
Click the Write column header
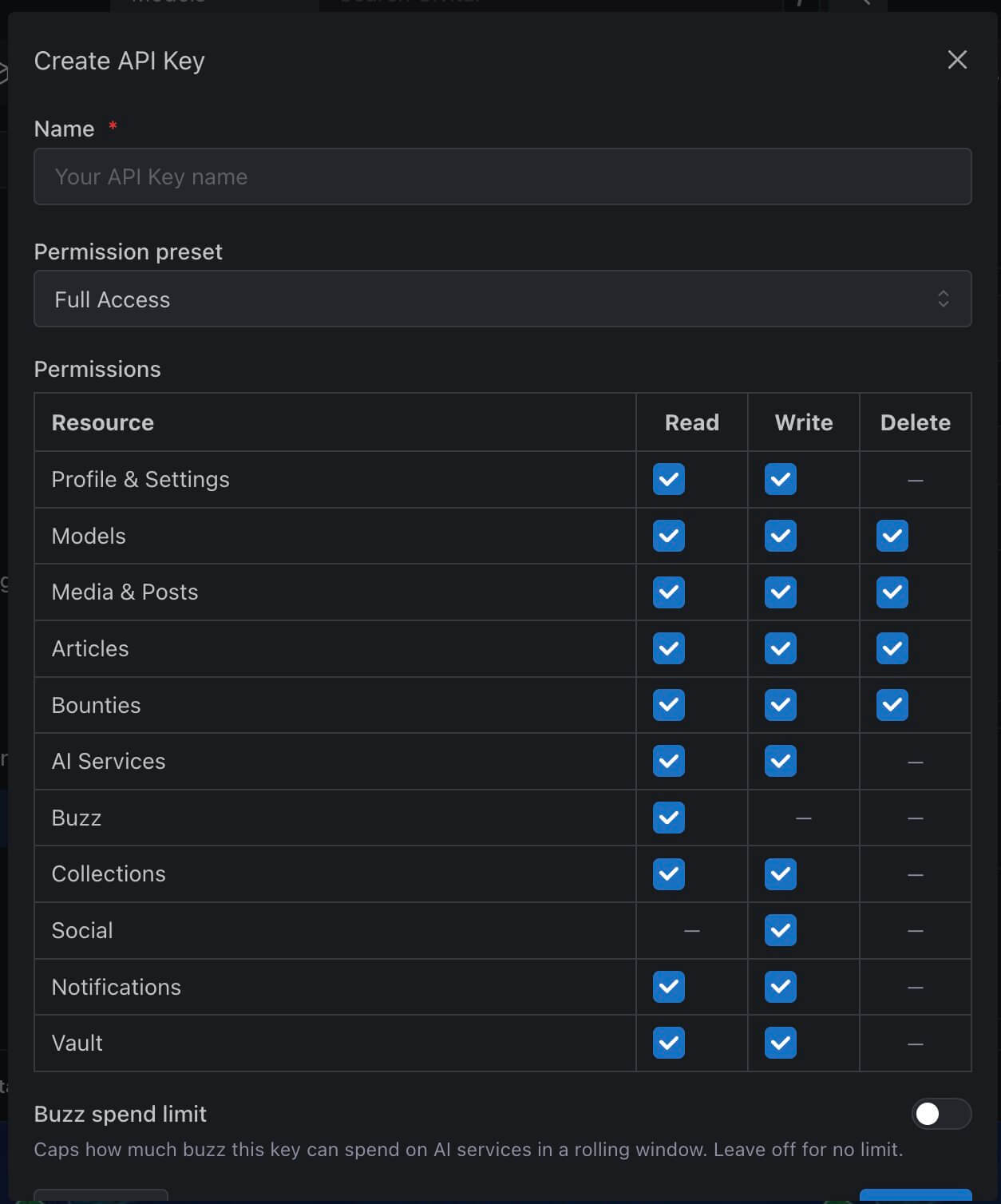[x=804, y=422]
